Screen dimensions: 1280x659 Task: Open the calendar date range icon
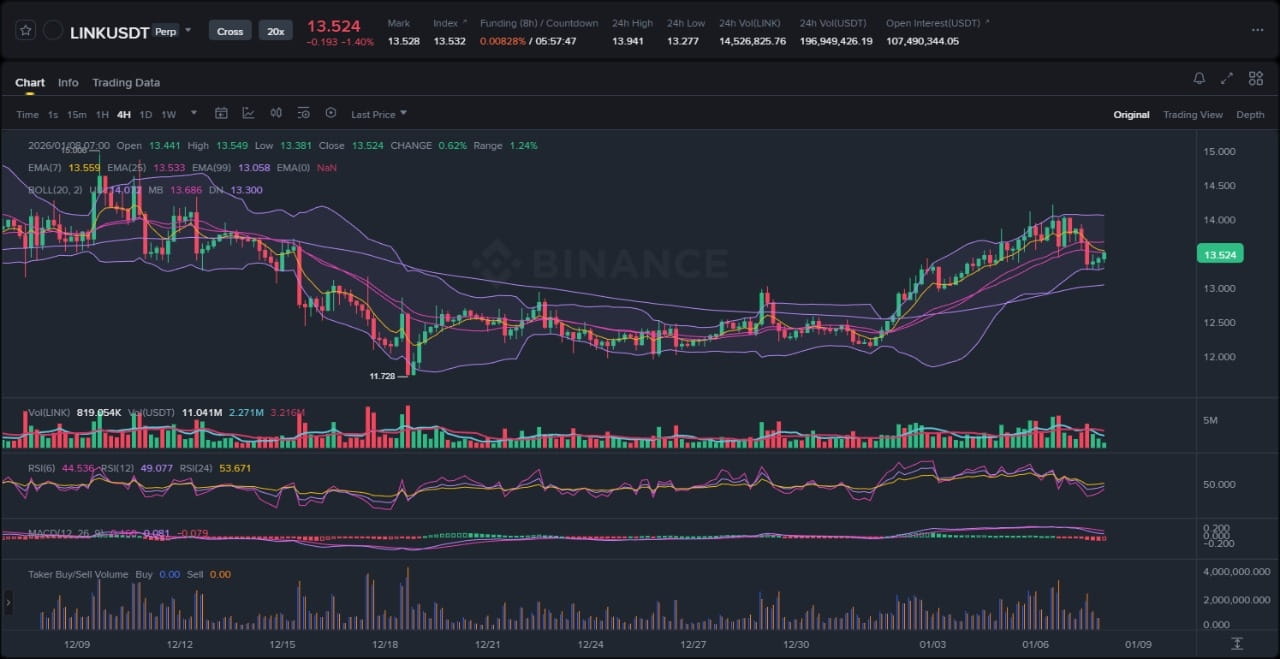[221, 114]
